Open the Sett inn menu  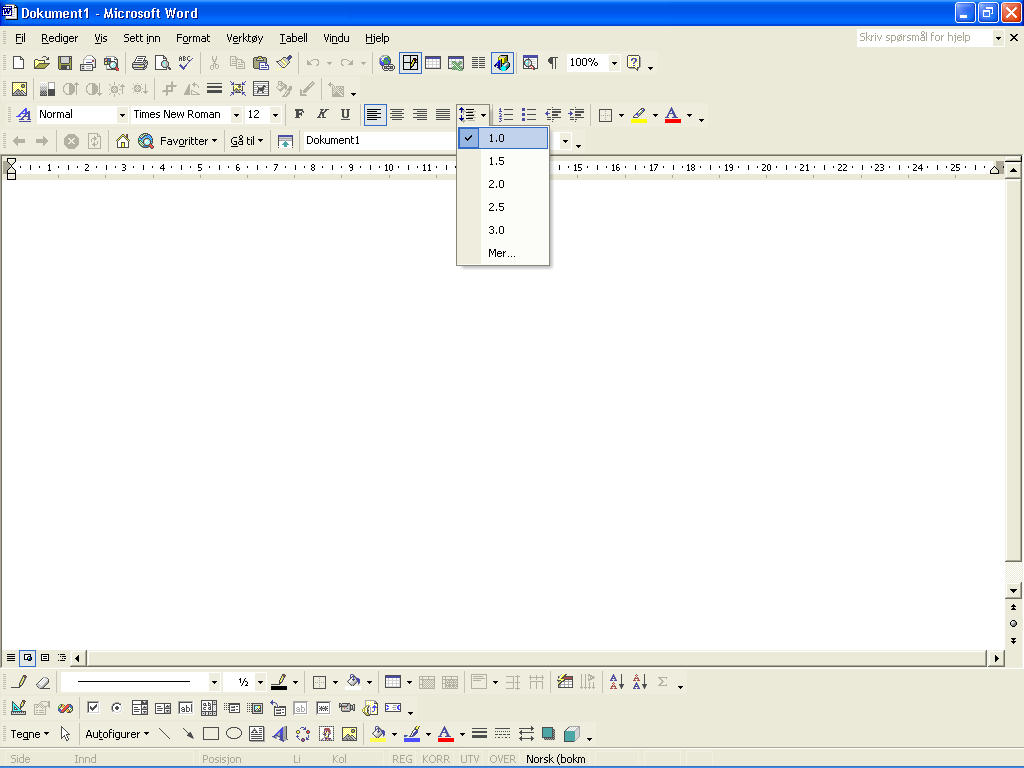click(x=142, y=38)
